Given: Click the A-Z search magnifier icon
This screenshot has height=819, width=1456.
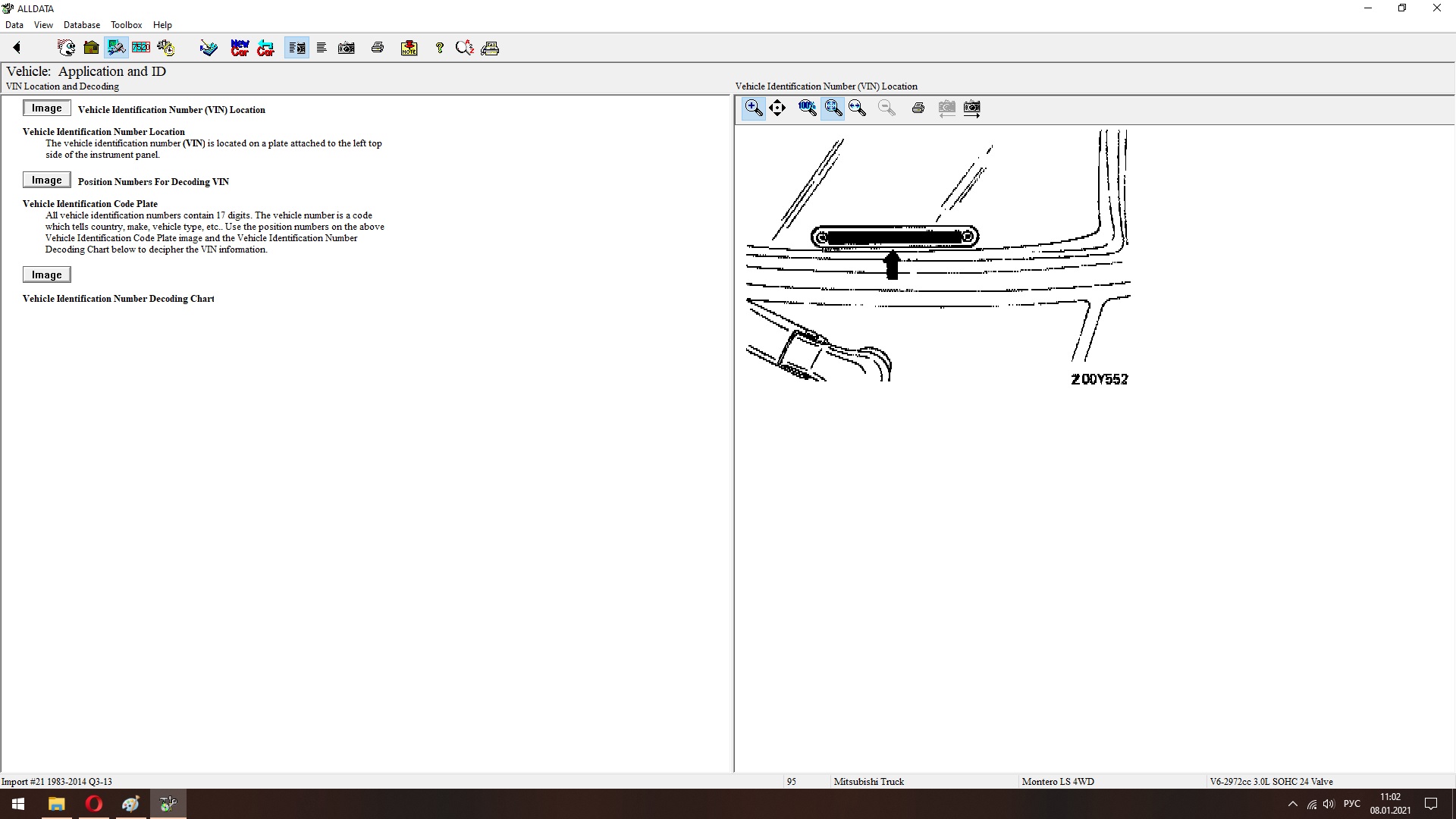Looking at the screenshot, I should (464, 48).
